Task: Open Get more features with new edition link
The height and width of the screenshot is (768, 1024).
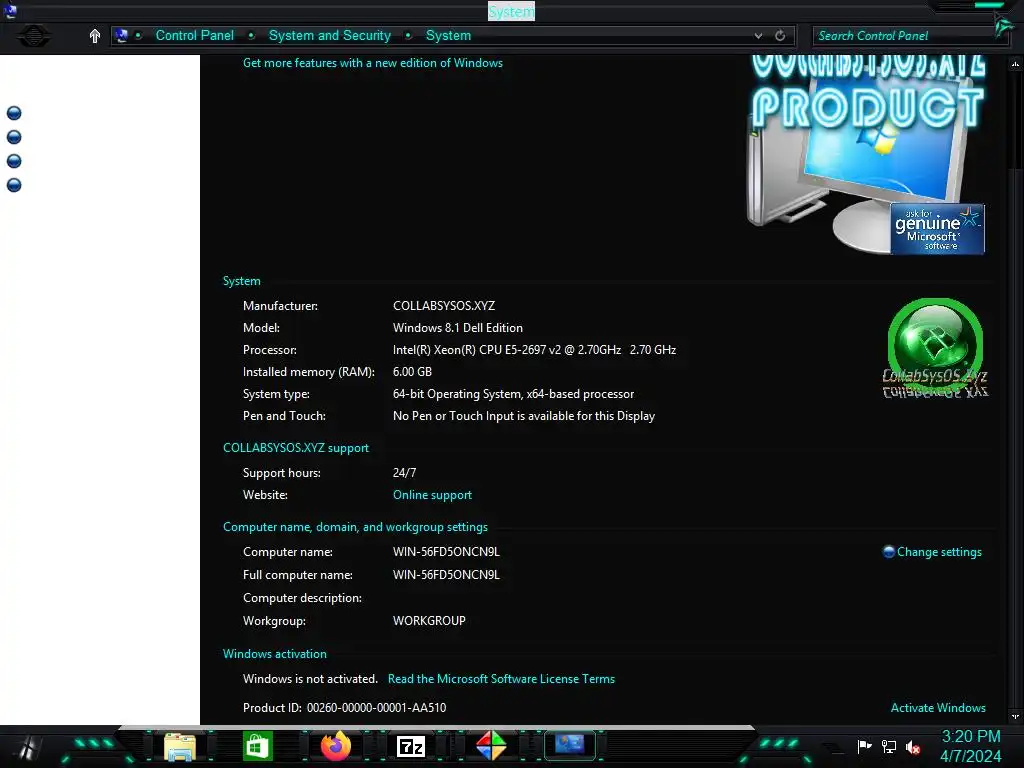Action: pos(373,63)
